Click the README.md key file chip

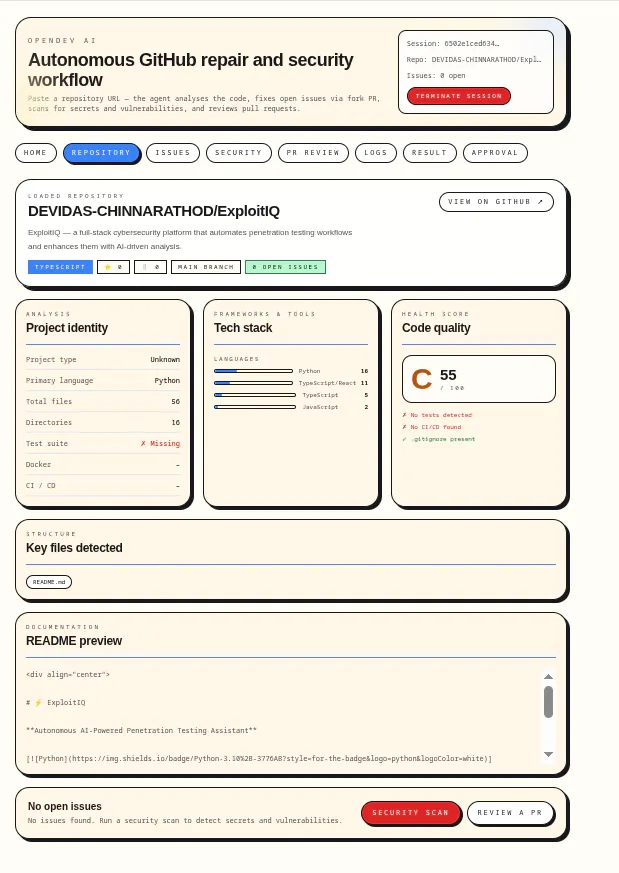tap(49, 582)
